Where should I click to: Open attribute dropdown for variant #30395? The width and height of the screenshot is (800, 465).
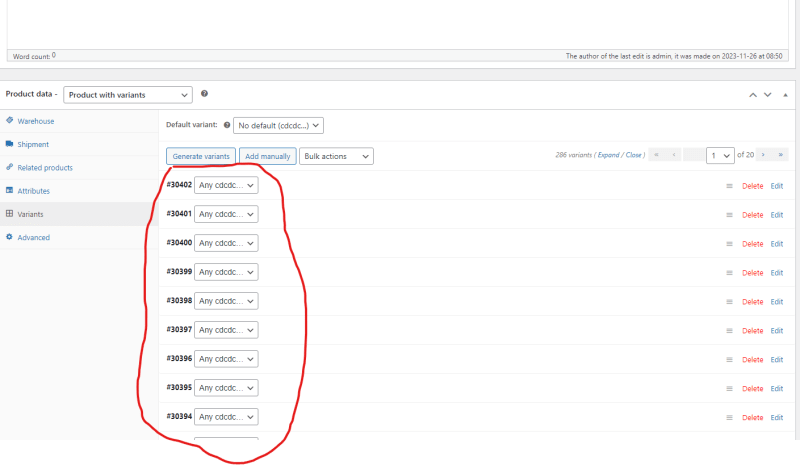pyautogui.click(x=226, y=388)
